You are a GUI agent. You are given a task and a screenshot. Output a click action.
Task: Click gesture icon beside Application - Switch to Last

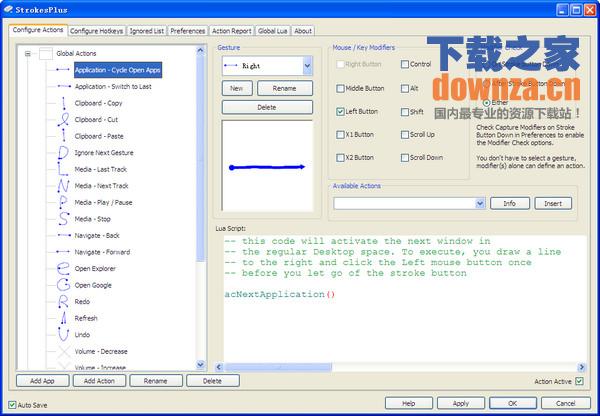(x=64, y=86)
